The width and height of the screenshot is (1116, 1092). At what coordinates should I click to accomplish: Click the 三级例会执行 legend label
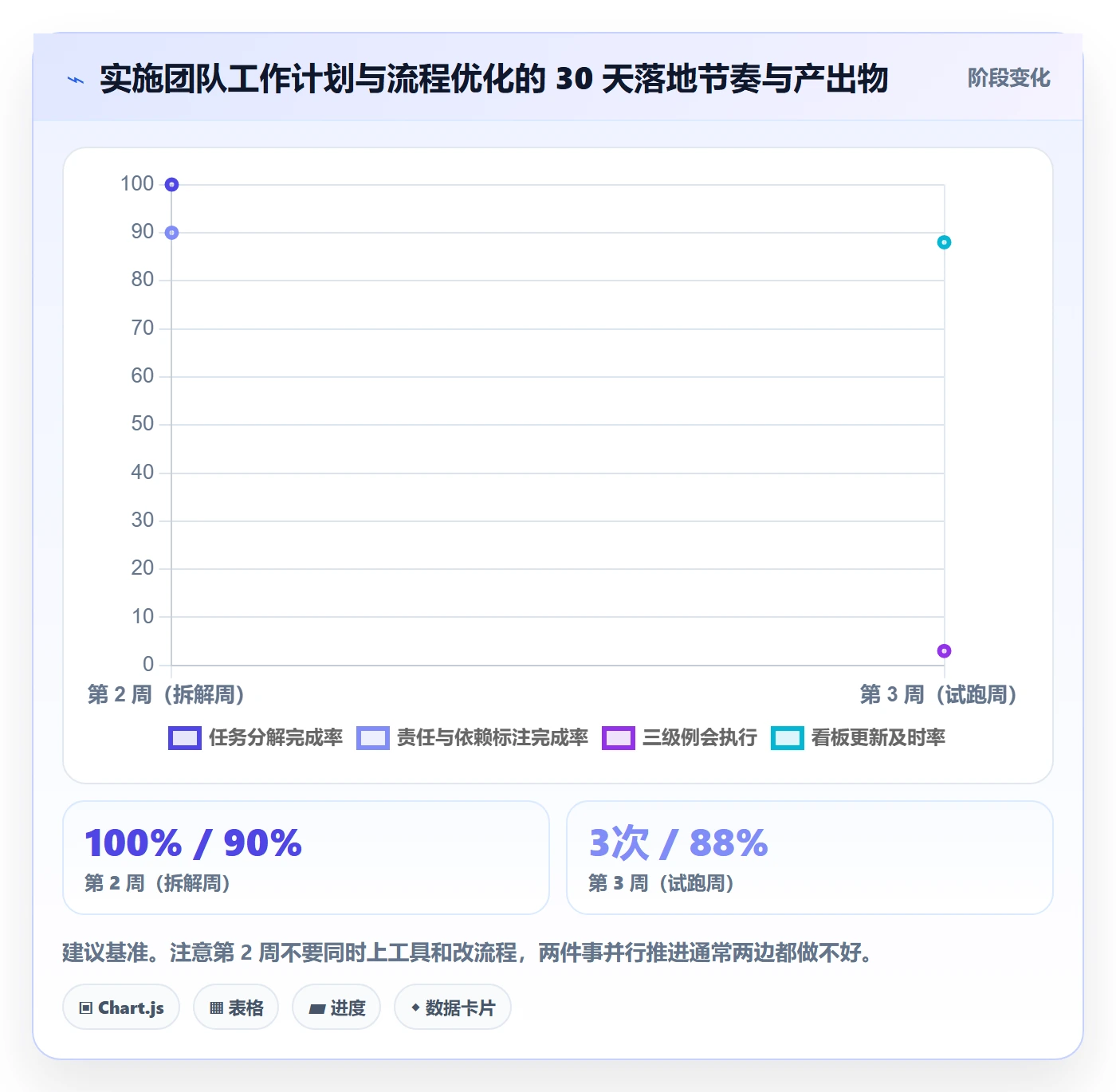point(700,738)
